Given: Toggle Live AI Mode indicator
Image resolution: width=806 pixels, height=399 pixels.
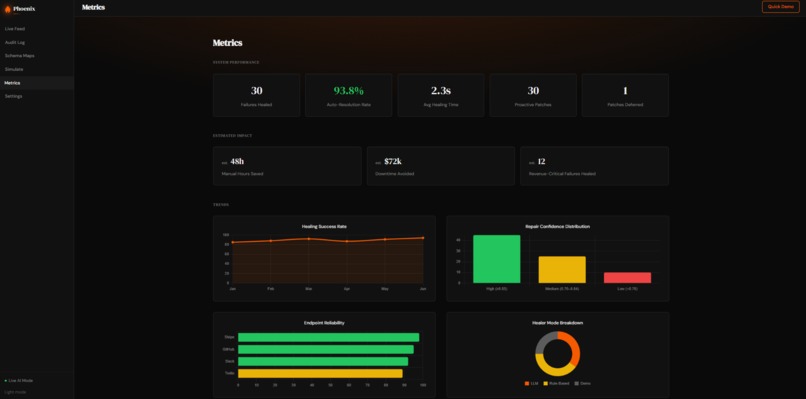Looking at the screenshot, I should click(x=19, y=380).
